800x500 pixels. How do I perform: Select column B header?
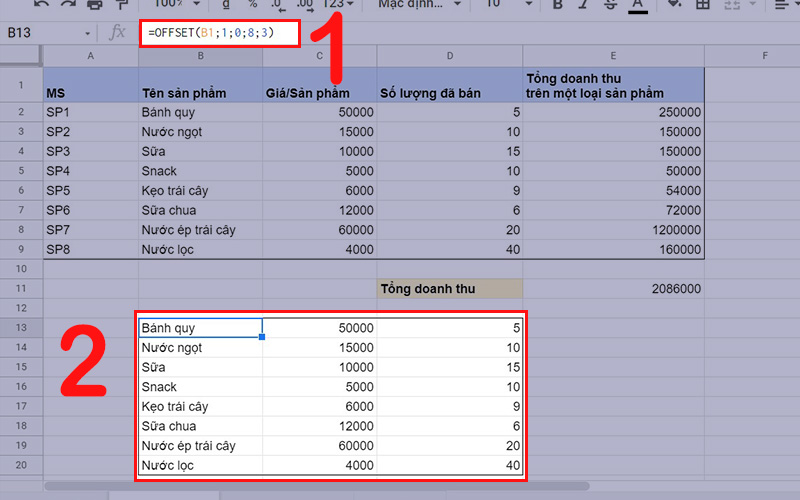[201, 56]
